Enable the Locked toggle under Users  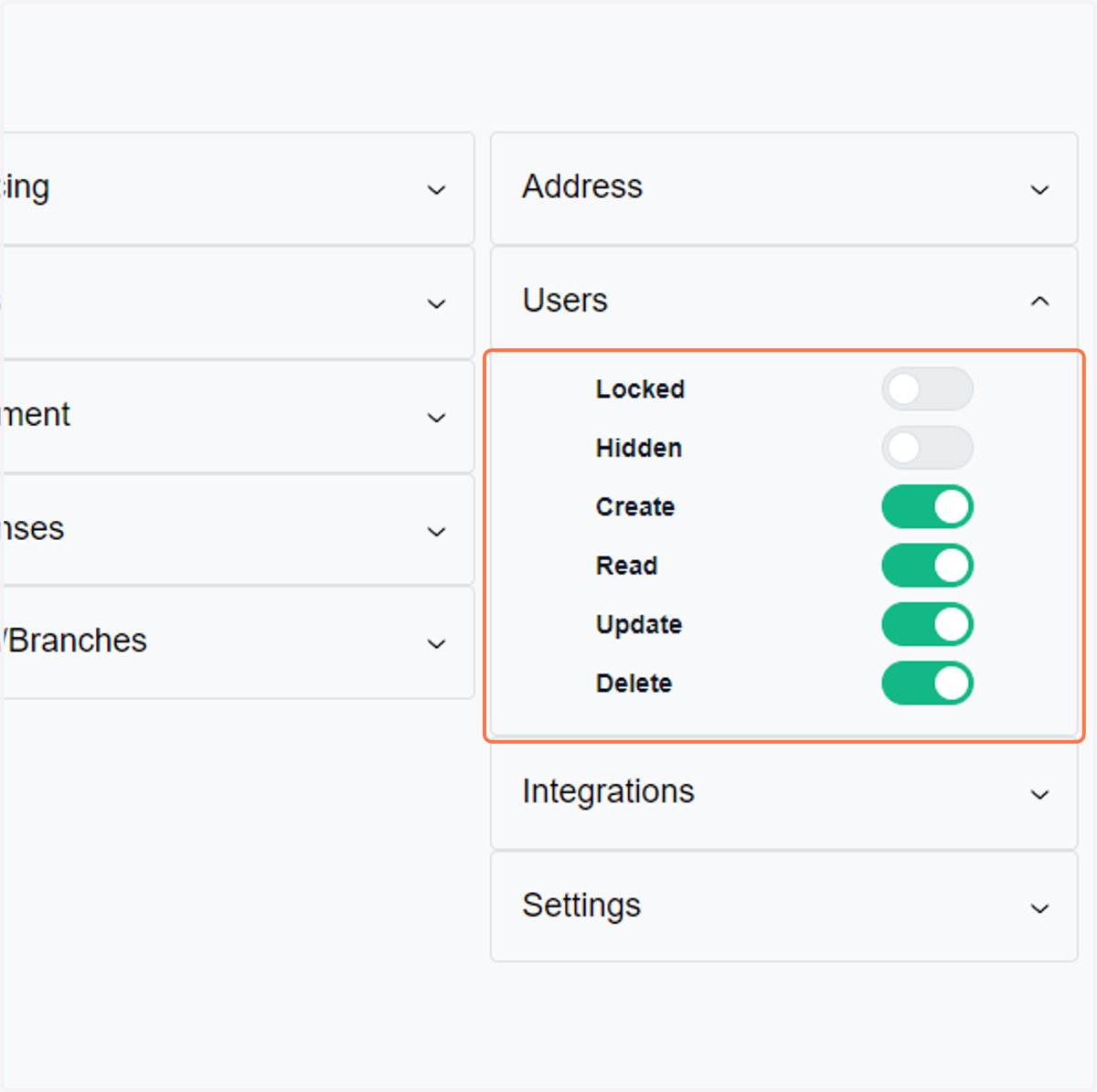[927, 389]
